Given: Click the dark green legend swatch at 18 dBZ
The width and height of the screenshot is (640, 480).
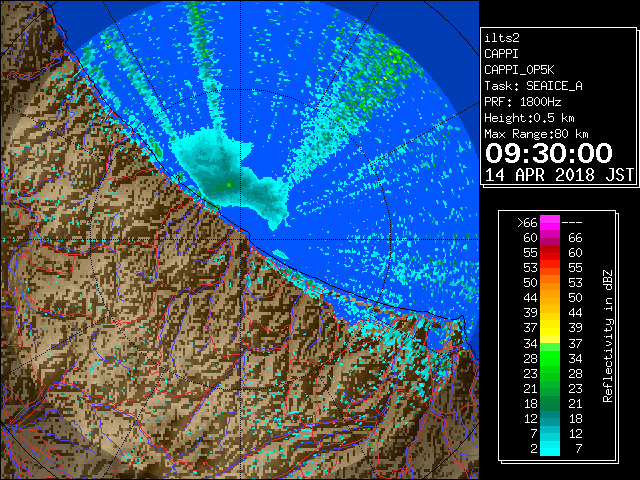Looking at the screenshot, I should tap(550, 403).
